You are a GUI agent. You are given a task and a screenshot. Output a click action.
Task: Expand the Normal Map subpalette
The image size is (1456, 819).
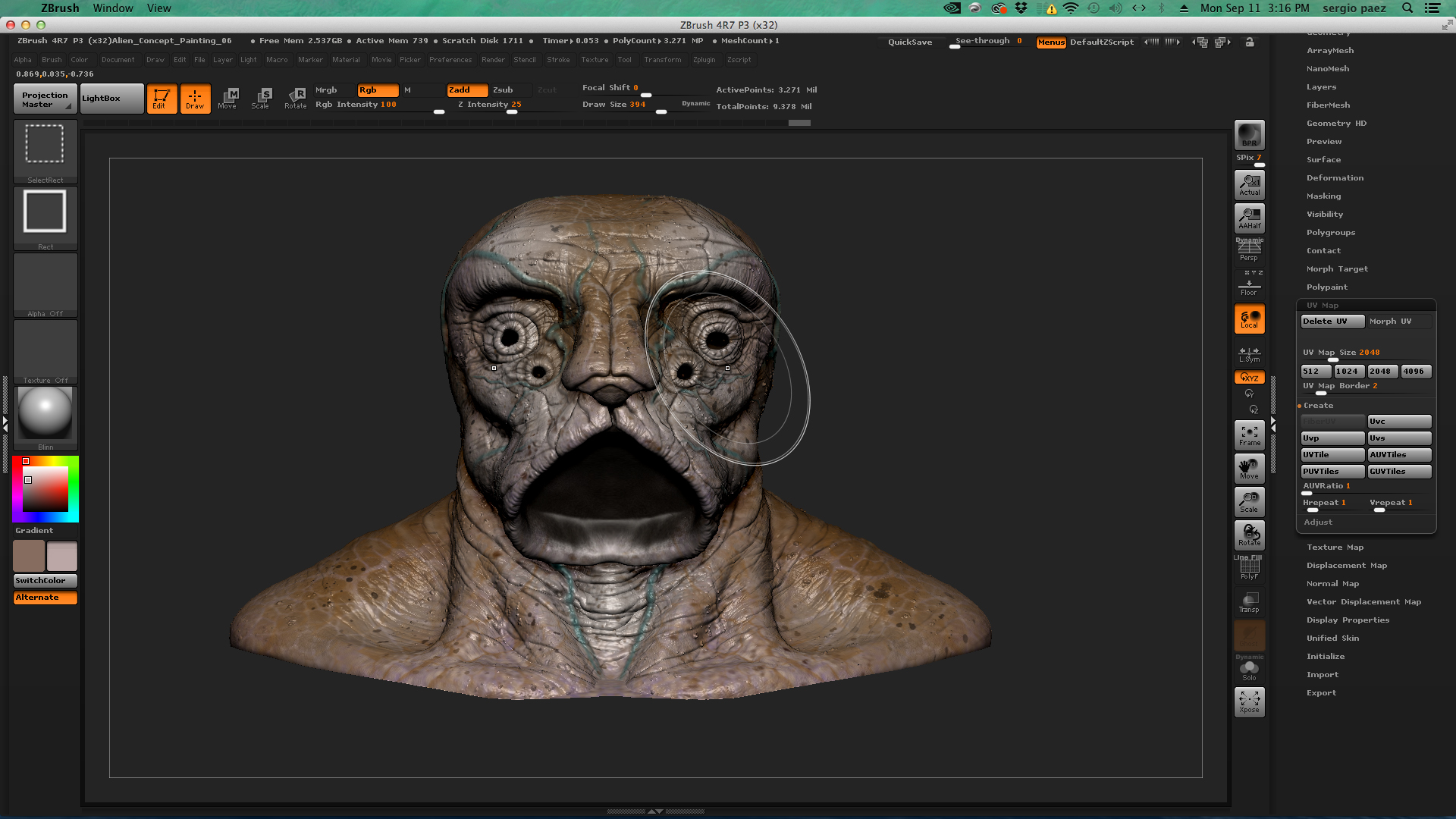coord(1332,584)
